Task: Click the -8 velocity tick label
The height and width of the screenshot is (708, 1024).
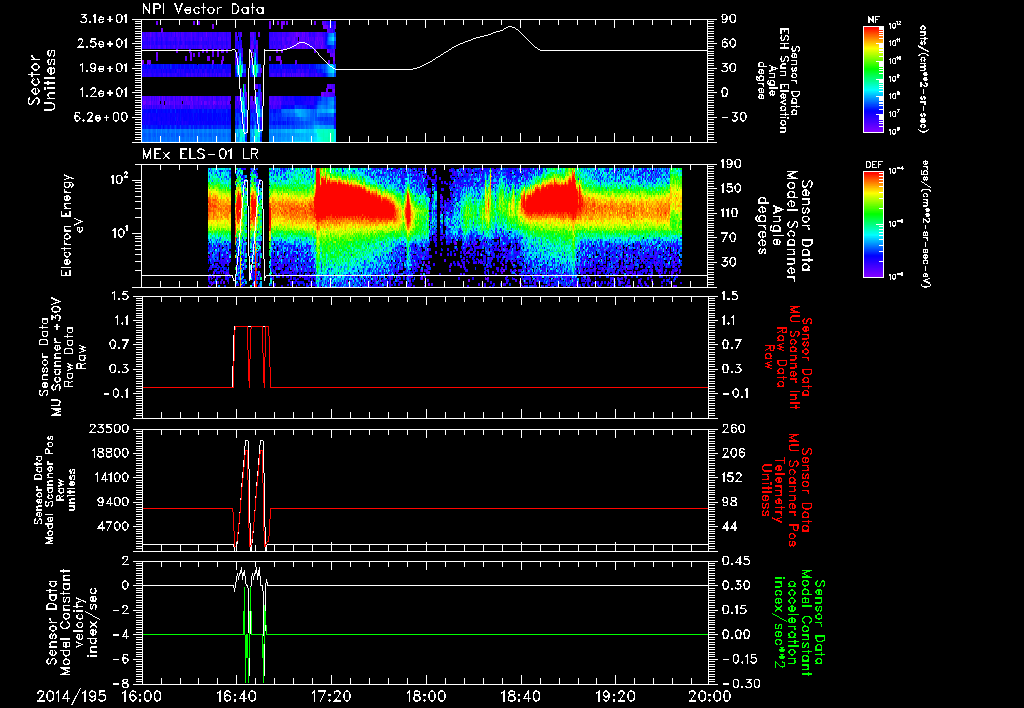Action: tap(122, 683)
